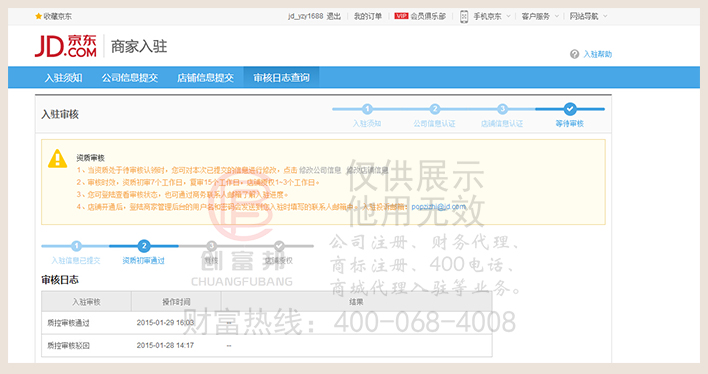Click the VIP 会员俱乐部 badge icon
Viewport: 708px width, 374px height.
click(x=401, y=16)
